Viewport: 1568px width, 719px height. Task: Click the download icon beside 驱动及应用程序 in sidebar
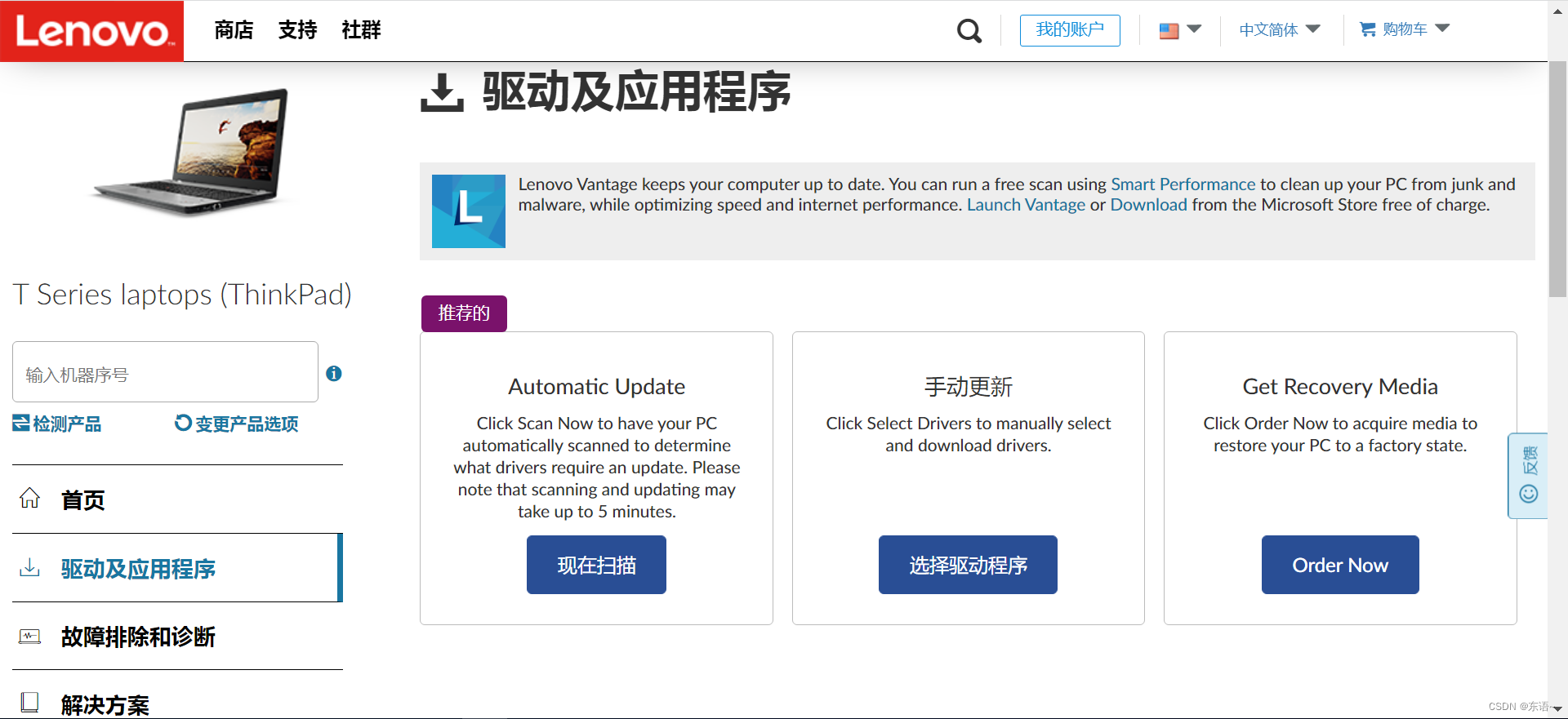29,567
